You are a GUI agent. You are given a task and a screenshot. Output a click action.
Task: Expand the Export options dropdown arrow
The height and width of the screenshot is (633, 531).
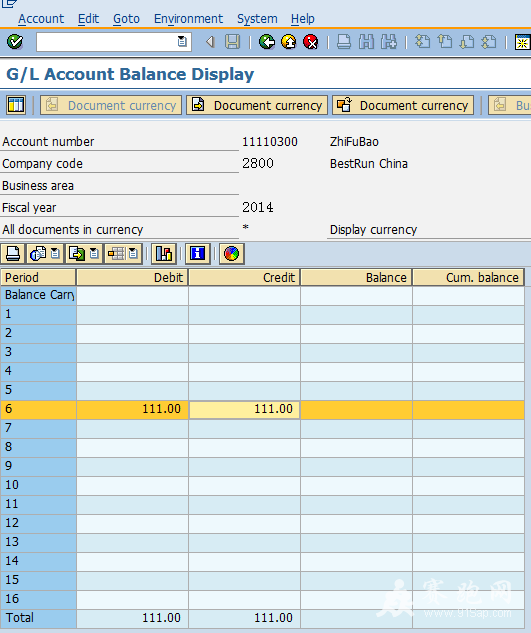[94, 254]
